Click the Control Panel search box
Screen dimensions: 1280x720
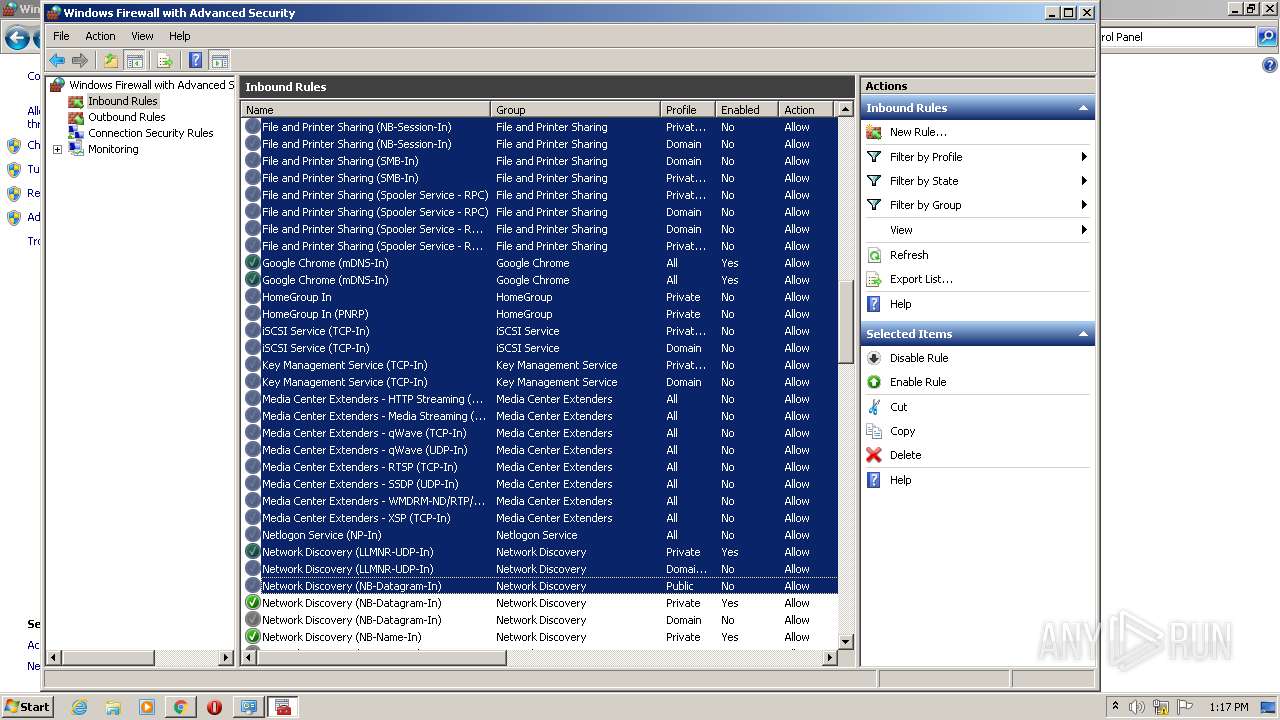[1177, 37]
